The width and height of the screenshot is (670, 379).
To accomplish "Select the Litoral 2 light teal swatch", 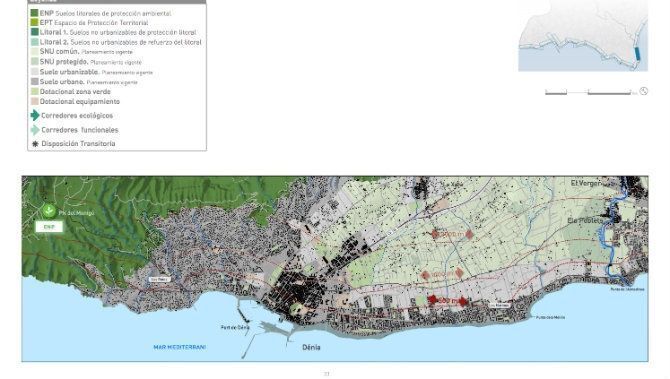I will tap(35, 42).
